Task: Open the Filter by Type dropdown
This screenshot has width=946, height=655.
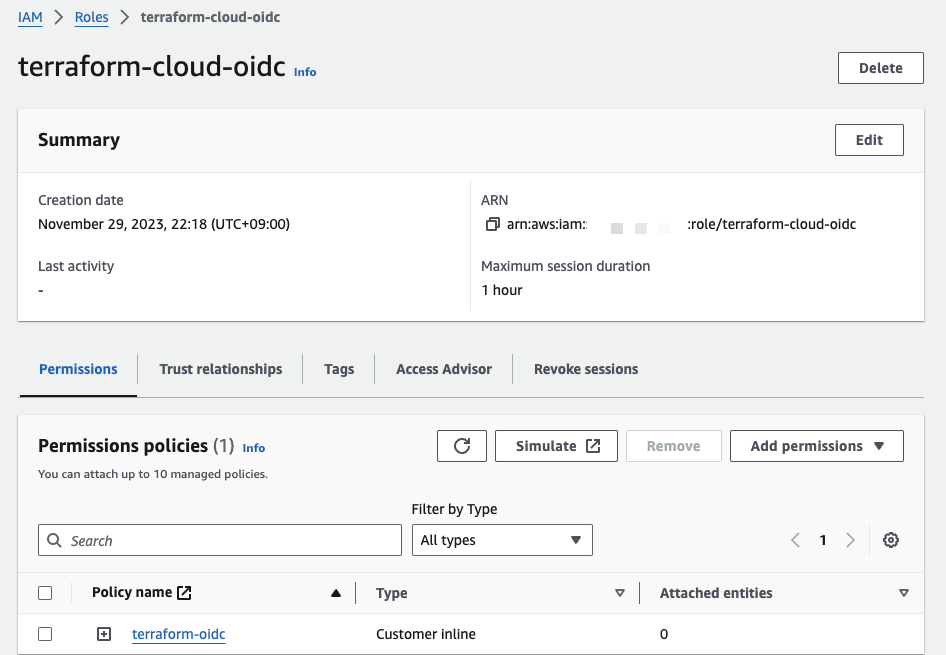Action: [x=502, y=540]
